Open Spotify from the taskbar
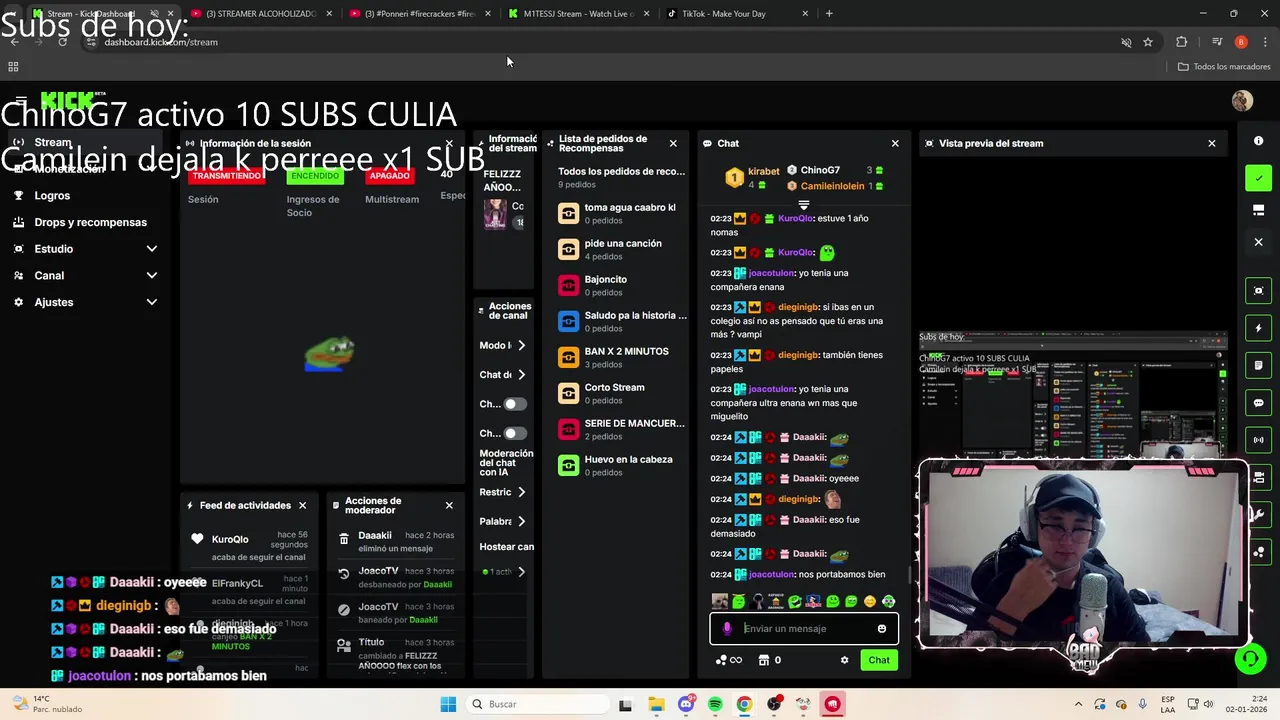The height and width of the screenshot is (720, 1280). click(715, 704)
